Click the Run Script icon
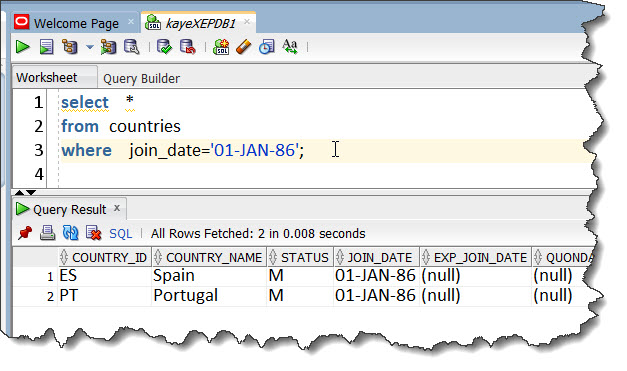The image size is (627, 371). pos(46,47)
